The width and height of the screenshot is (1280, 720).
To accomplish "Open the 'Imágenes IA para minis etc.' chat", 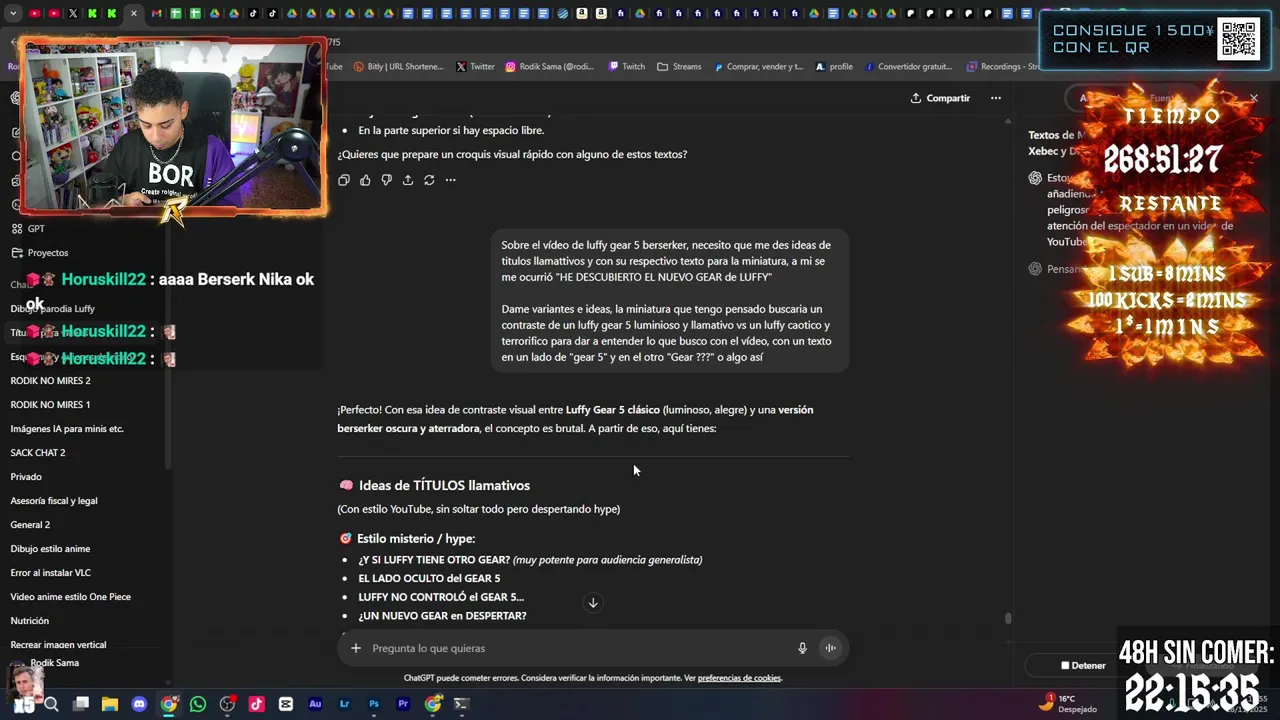I will click(x=67, y=429).
